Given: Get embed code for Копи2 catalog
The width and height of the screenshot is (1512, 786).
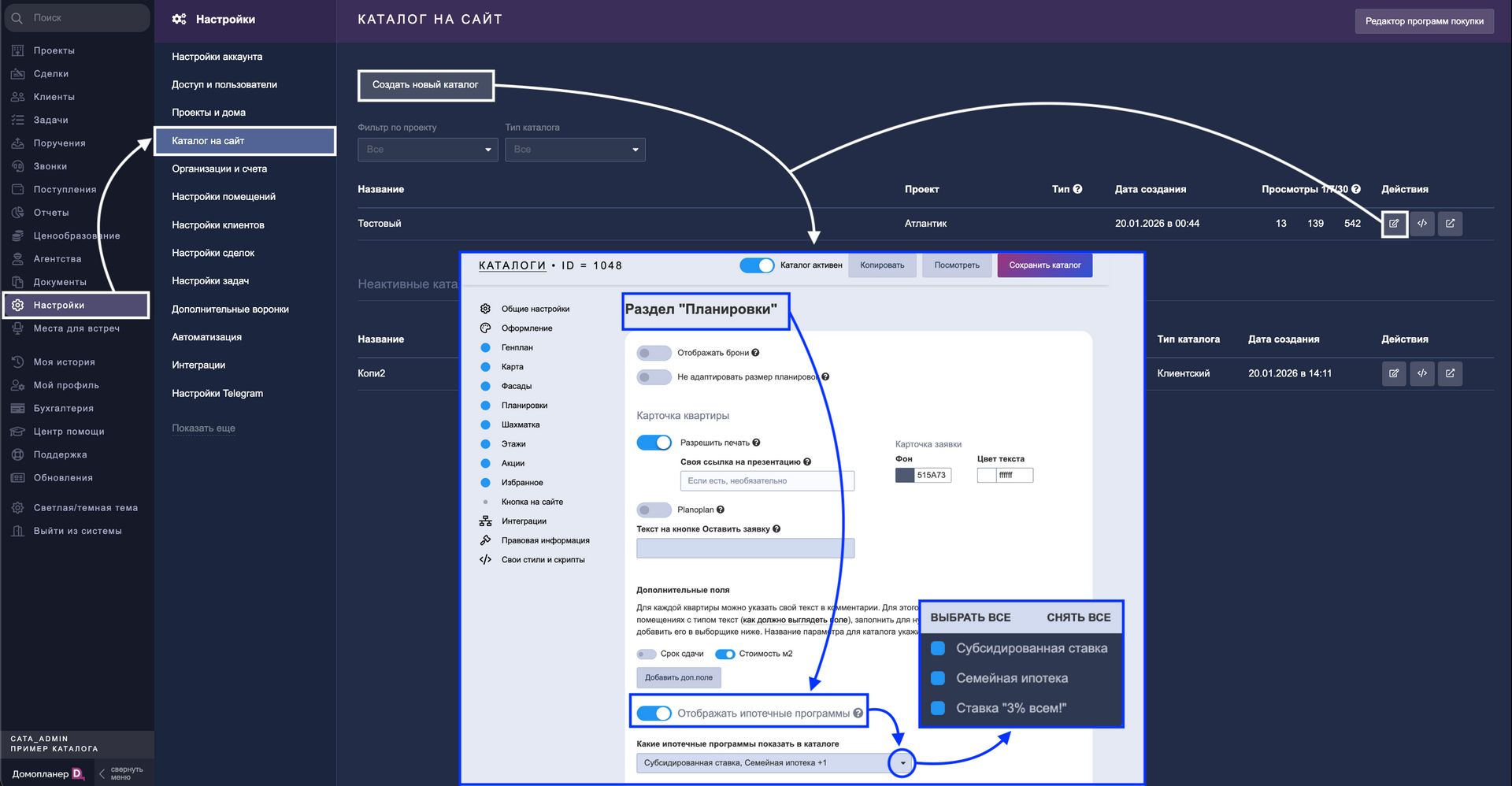Looking at the screenshot, I should click(1422, 373).
